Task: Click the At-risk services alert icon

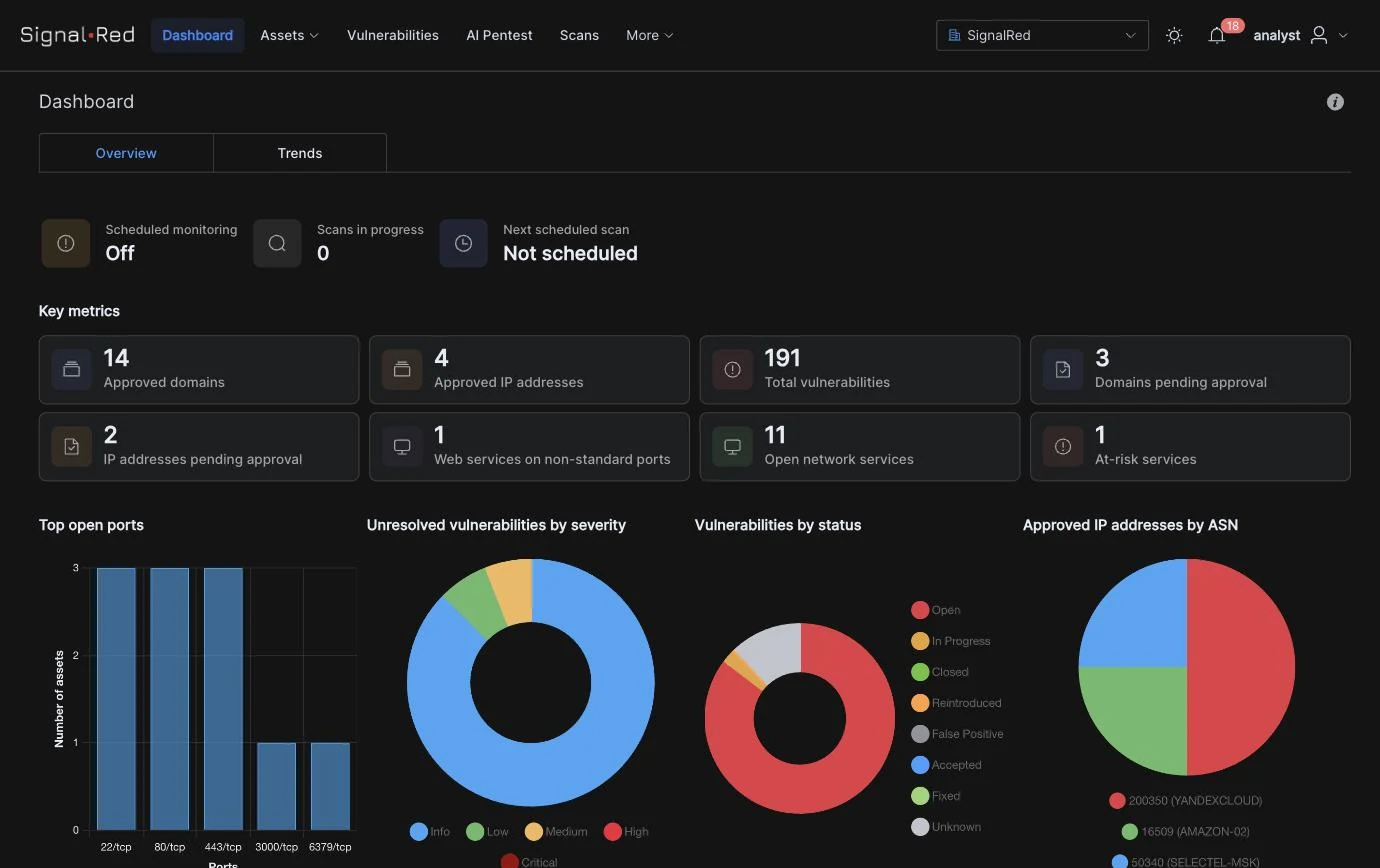Action: pos(1063,446)
